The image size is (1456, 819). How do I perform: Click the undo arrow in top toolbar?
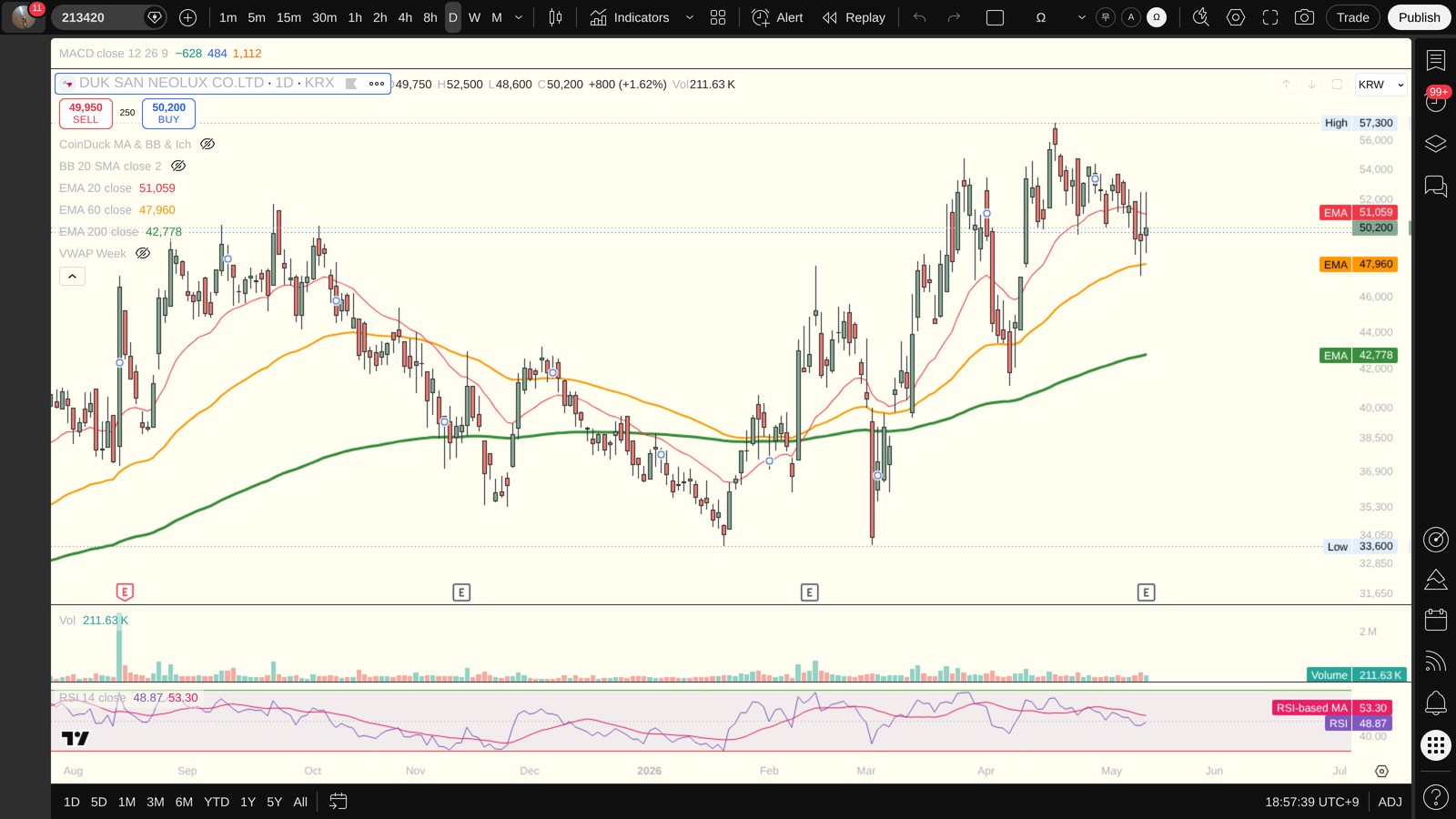(920, 17)
